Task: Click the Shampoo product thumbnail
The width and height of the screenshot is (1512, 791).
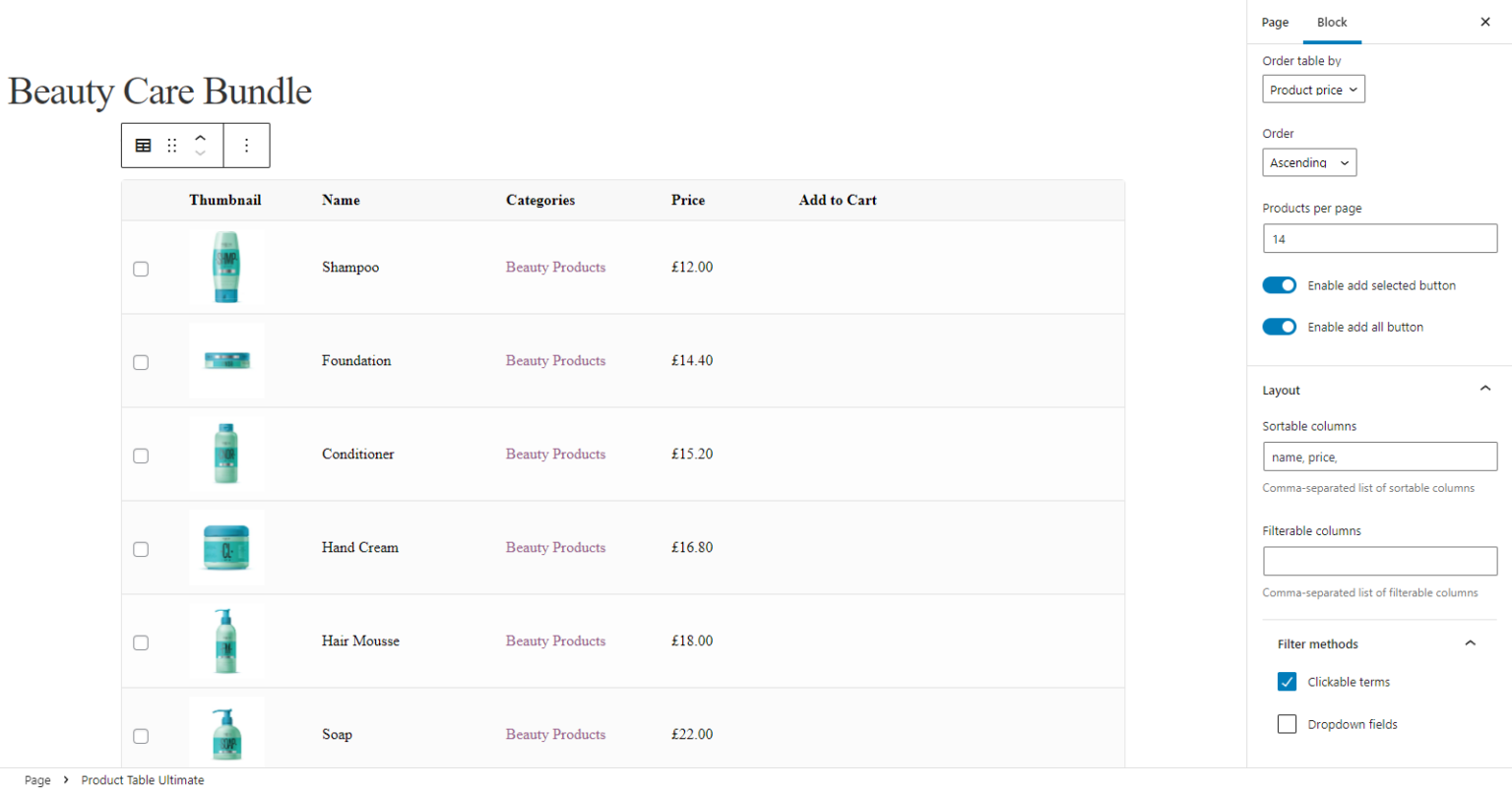Action: pos(225,267)
